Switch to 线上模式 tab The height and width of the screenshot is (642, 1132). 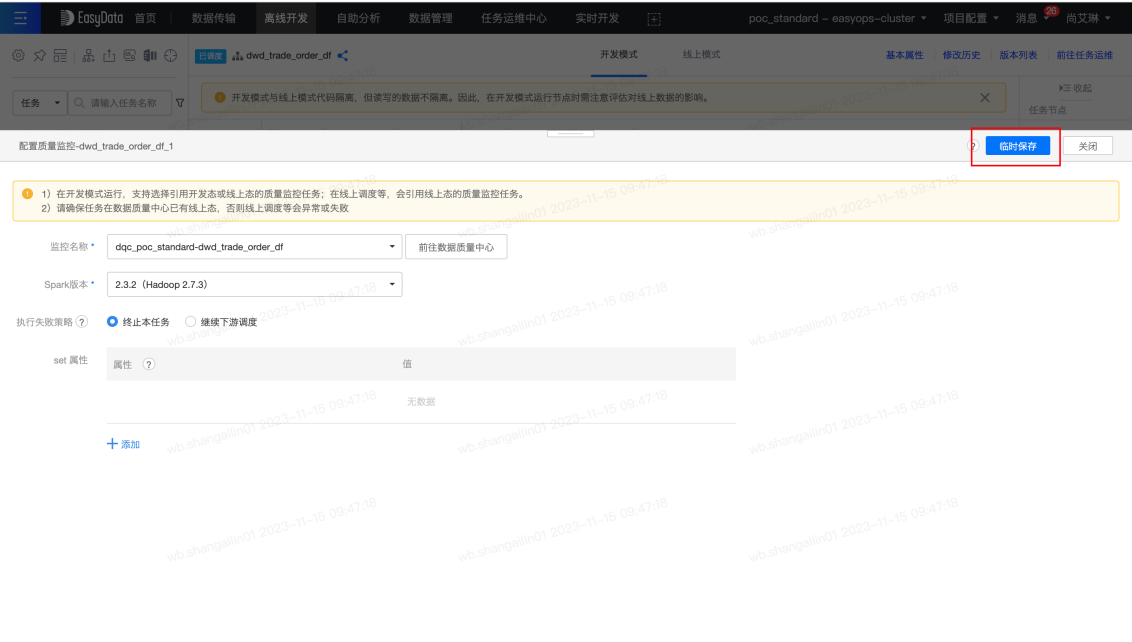tap(701, 55)
